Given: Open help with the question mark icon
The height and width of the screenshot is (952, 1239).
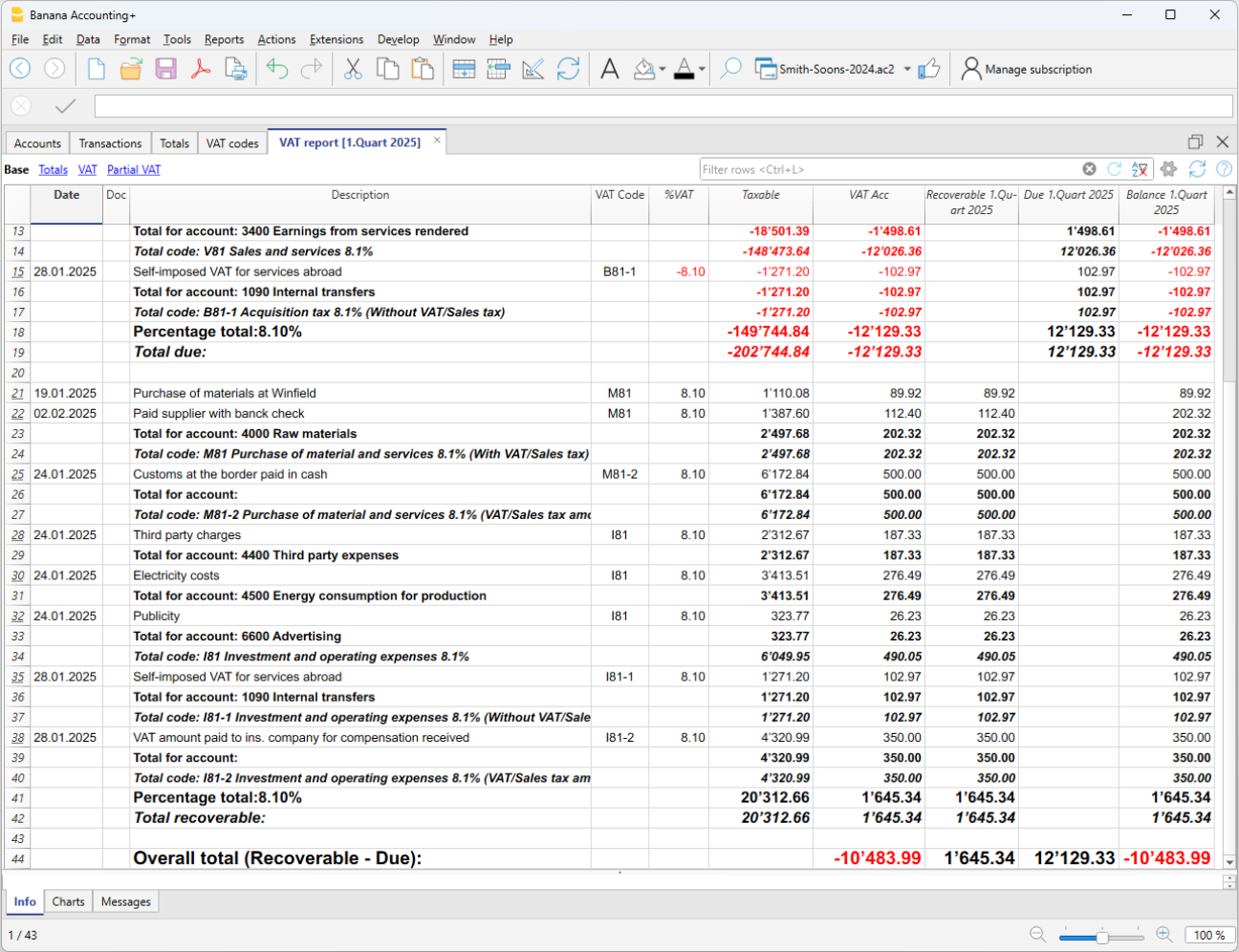Looking at the screenshot, I should [x=1224, y=169].
